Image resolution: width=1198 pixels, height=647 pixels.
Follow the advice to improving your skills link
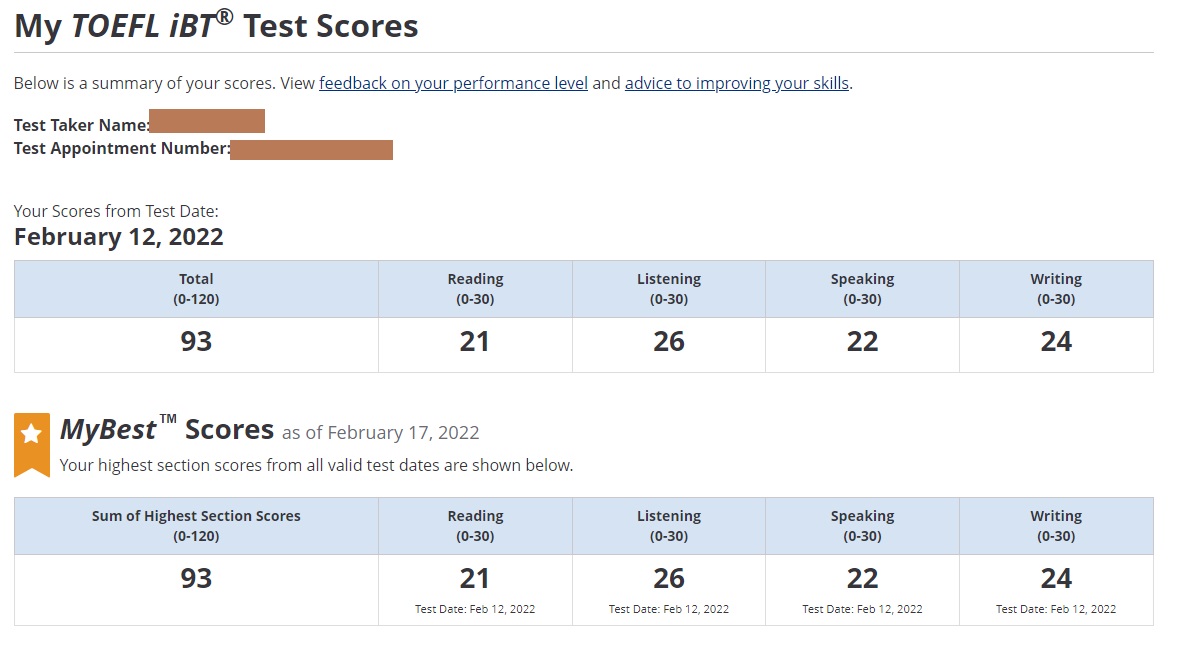737,84
